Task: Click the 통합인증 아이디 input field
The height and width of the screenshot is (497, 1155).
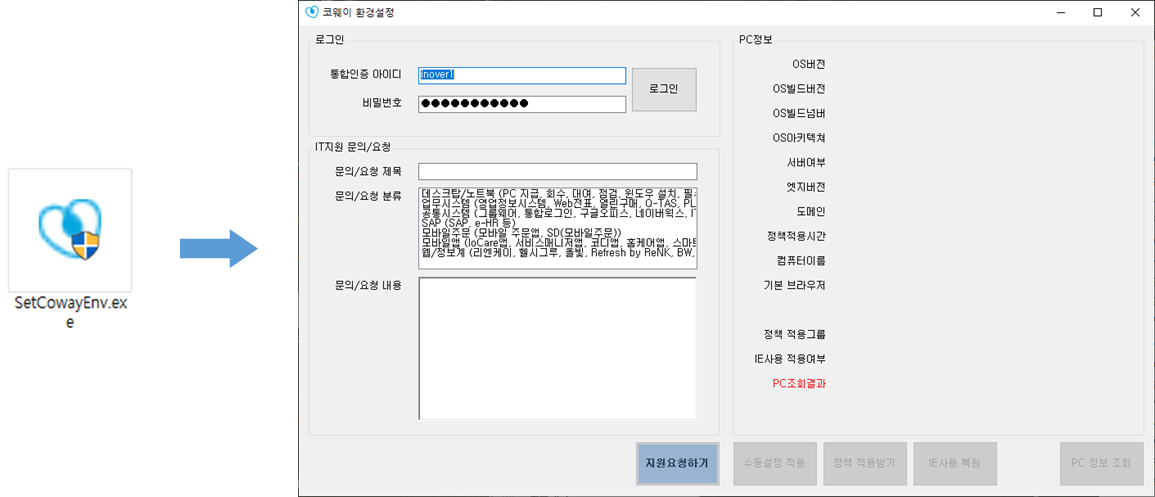Action: click(522, 75)
